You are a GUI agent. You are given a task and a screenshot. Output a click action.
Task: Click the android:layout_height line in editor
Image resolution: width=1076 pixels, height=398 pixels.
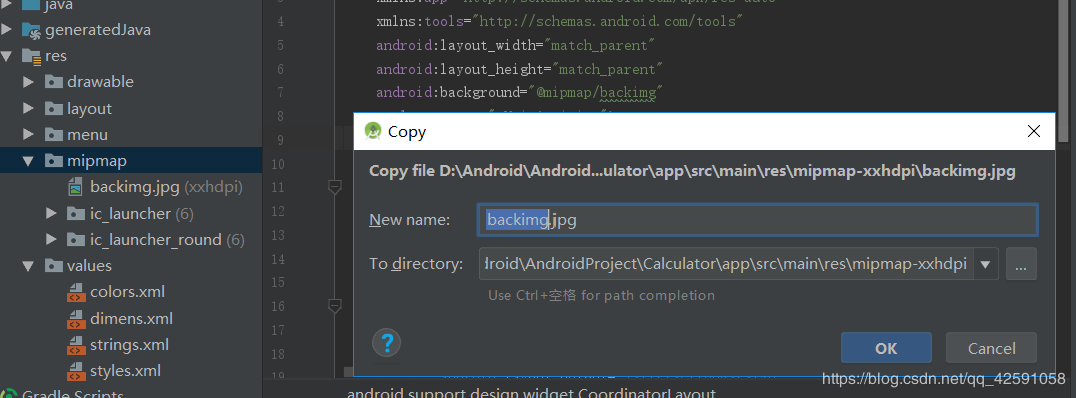tap(519, 69)
